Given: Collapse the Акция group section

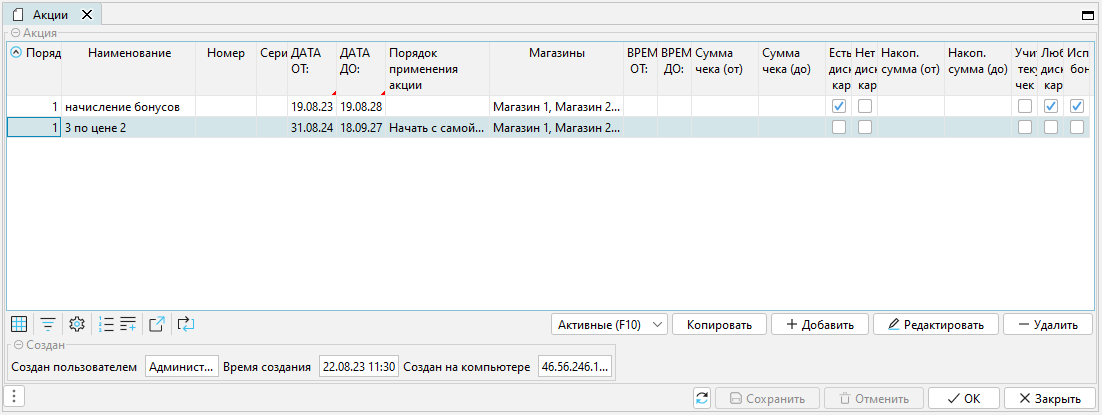Looking at the screenshot, I should pyautogui.click(x=16, y=33).
